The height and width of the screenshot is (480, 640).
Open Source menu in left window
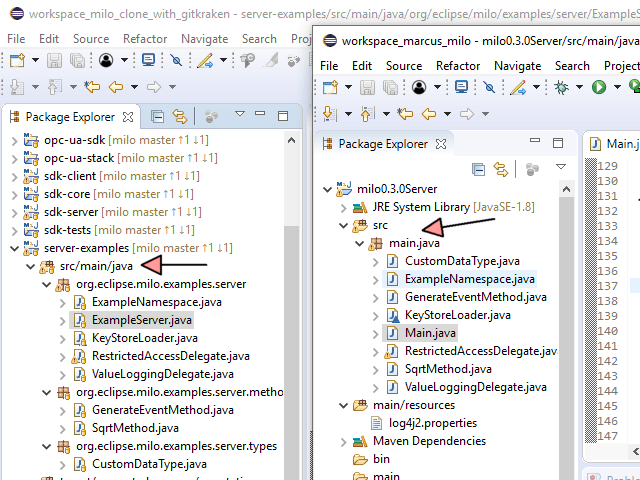click(x=91, y=39)
